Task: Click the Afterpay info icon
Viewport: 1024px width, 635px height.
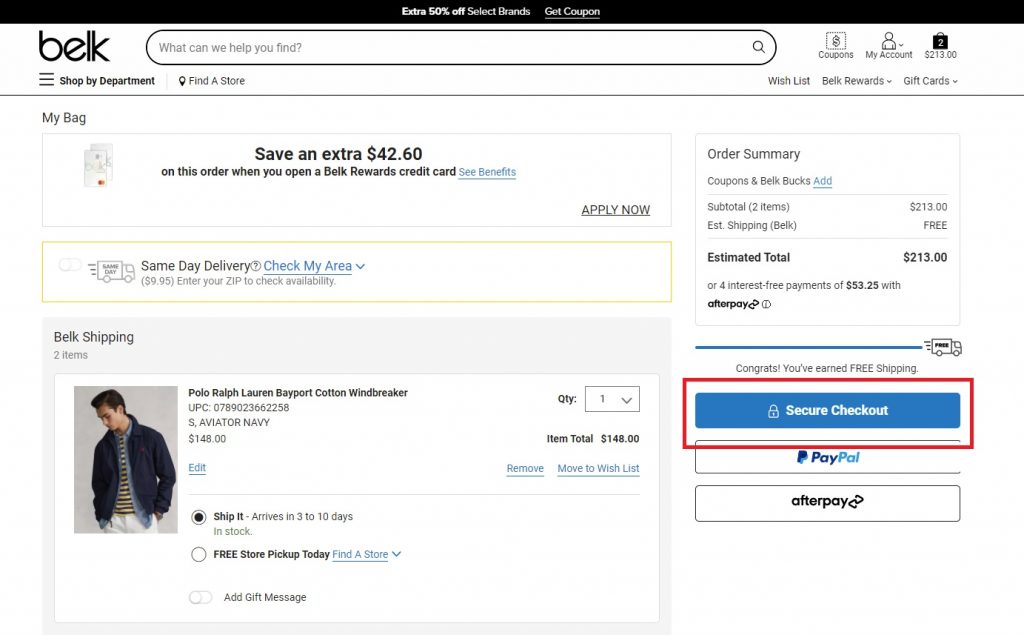Action: [x=766, y=304]
